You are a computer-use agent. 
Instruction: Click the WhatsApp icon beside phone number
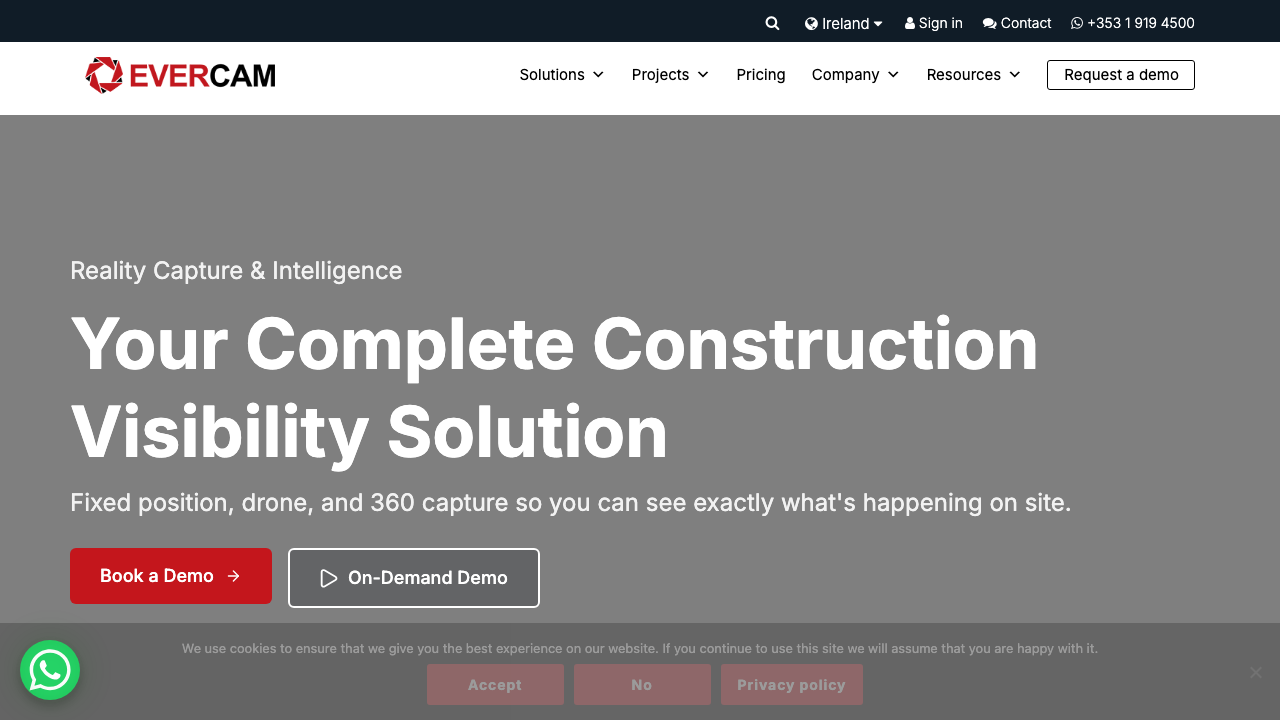point(1077,23)
